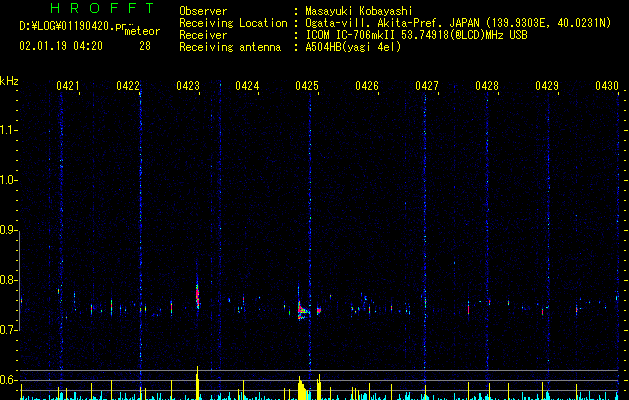Click the 1.0 kHz axis label

pos(9,180)
